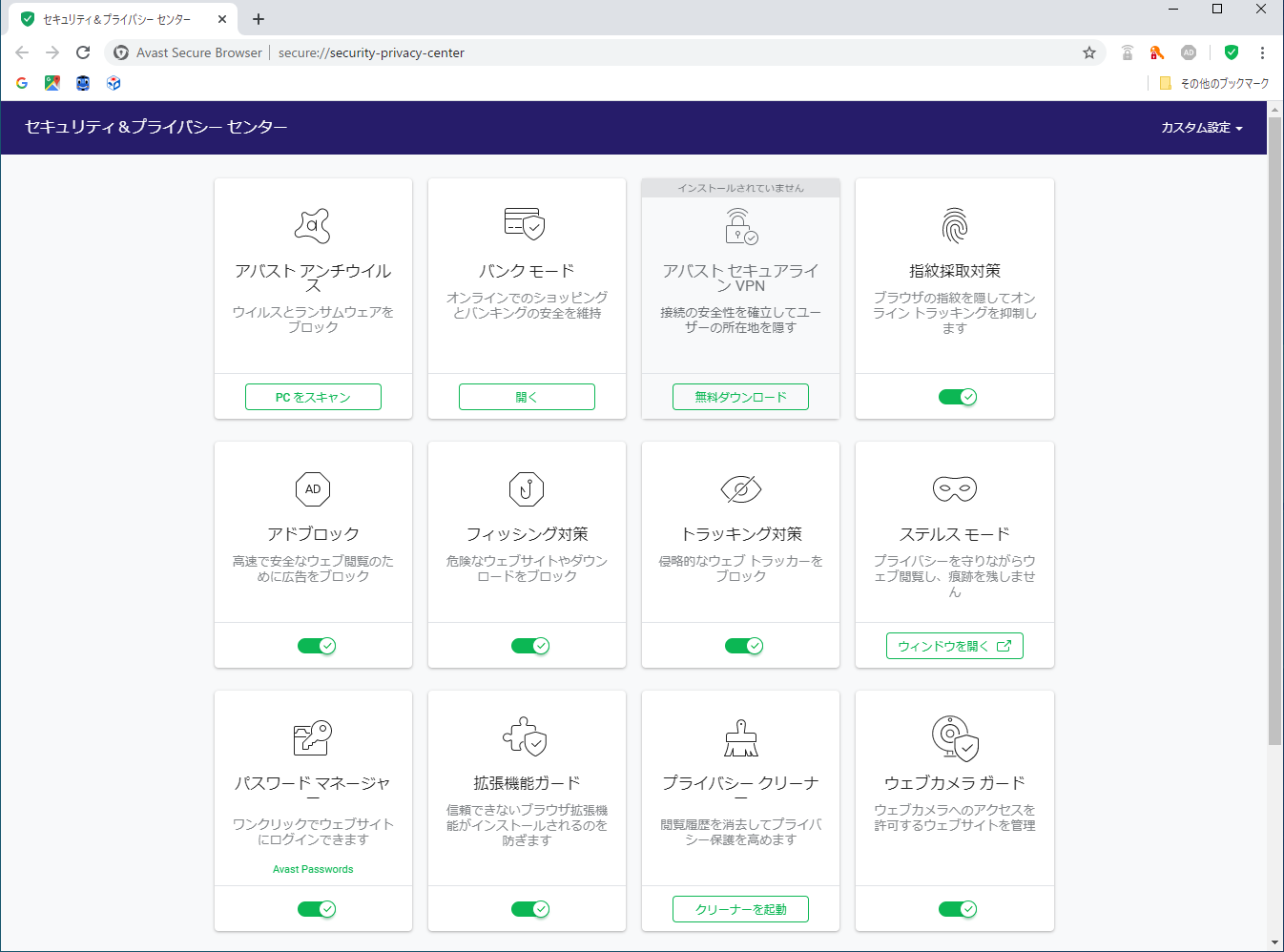Click the 無料ダウンロード button for VPN

click(740, 397)
